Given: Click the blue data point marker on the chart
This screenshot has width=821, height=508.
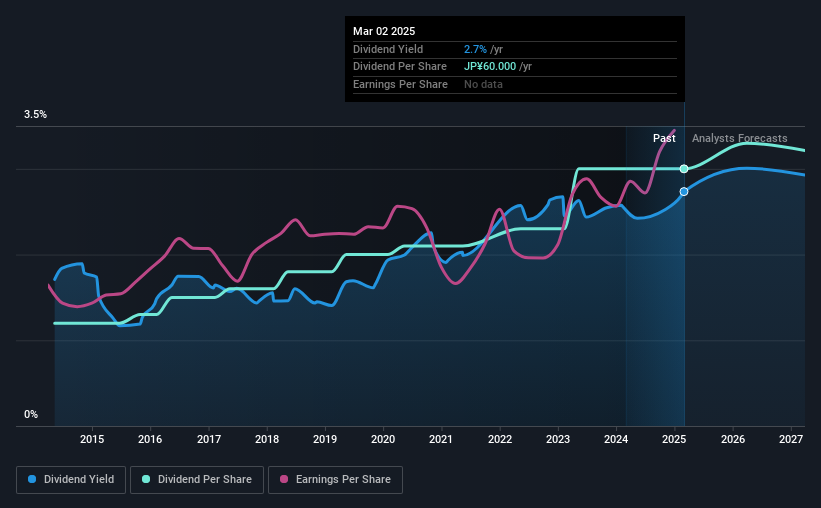Looking at the screenshot, I should click(684, 192).
